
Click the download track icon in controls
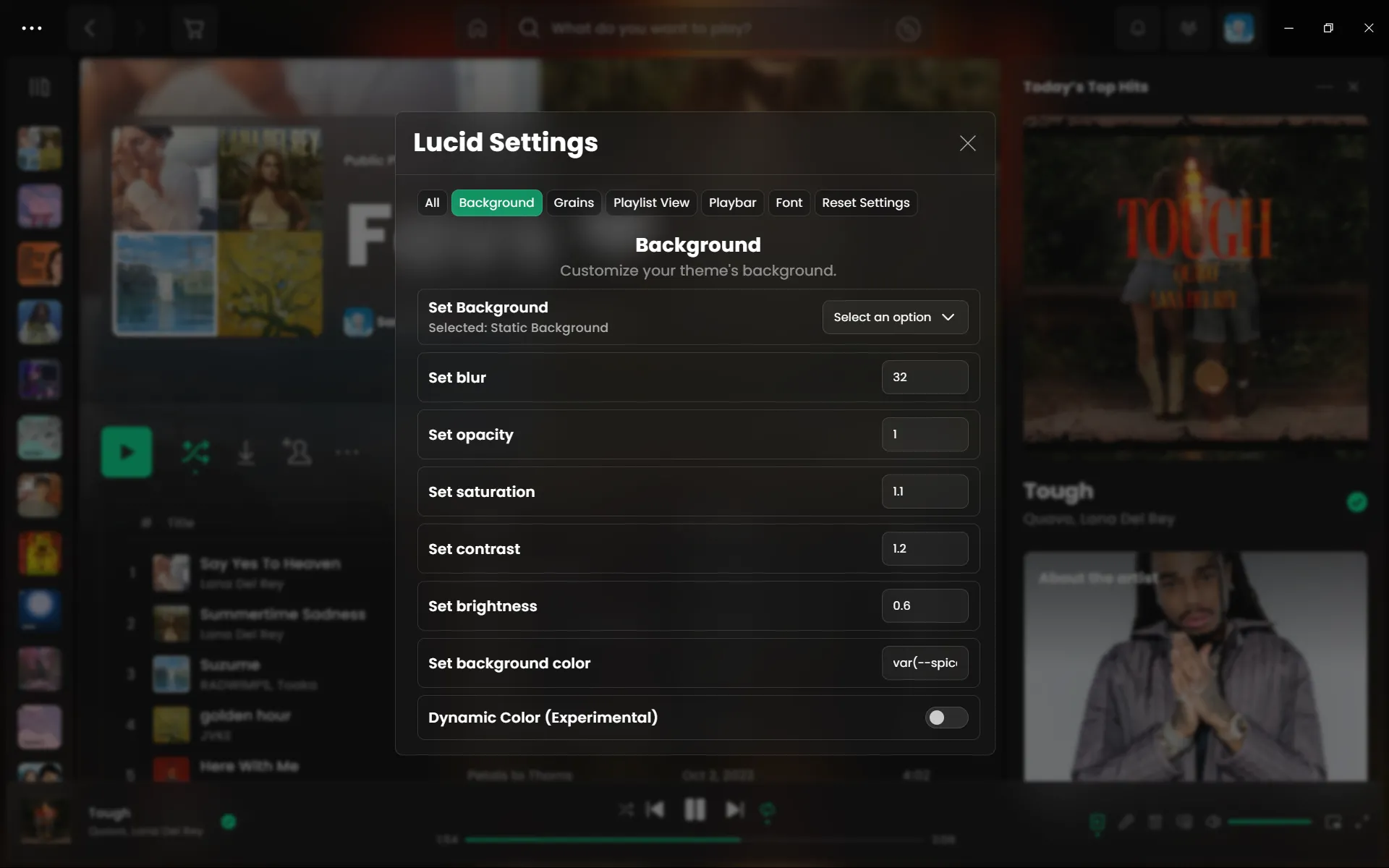246,452
